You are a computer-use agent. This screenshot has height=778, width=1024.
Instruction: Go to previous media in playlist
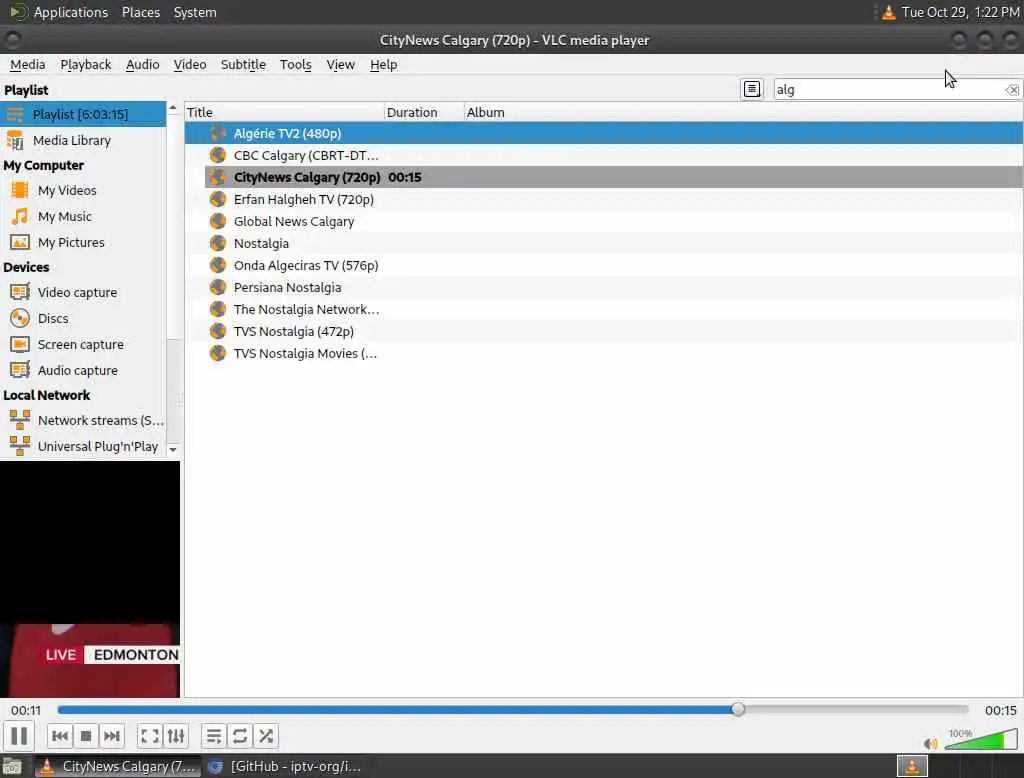point(59,736)
